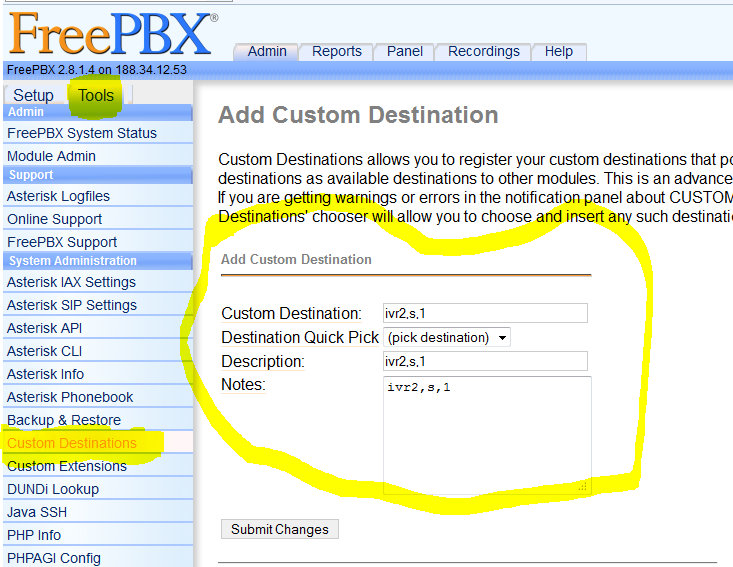Open Asterisk SIP Settings

[72, 305]
